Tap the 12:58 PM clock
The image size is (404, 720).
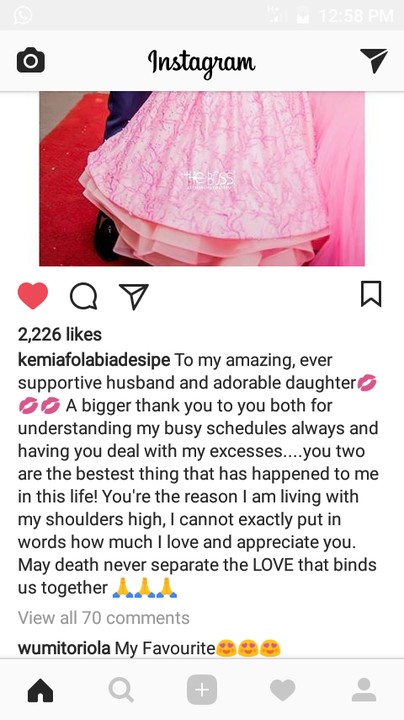tap(356, 16)
